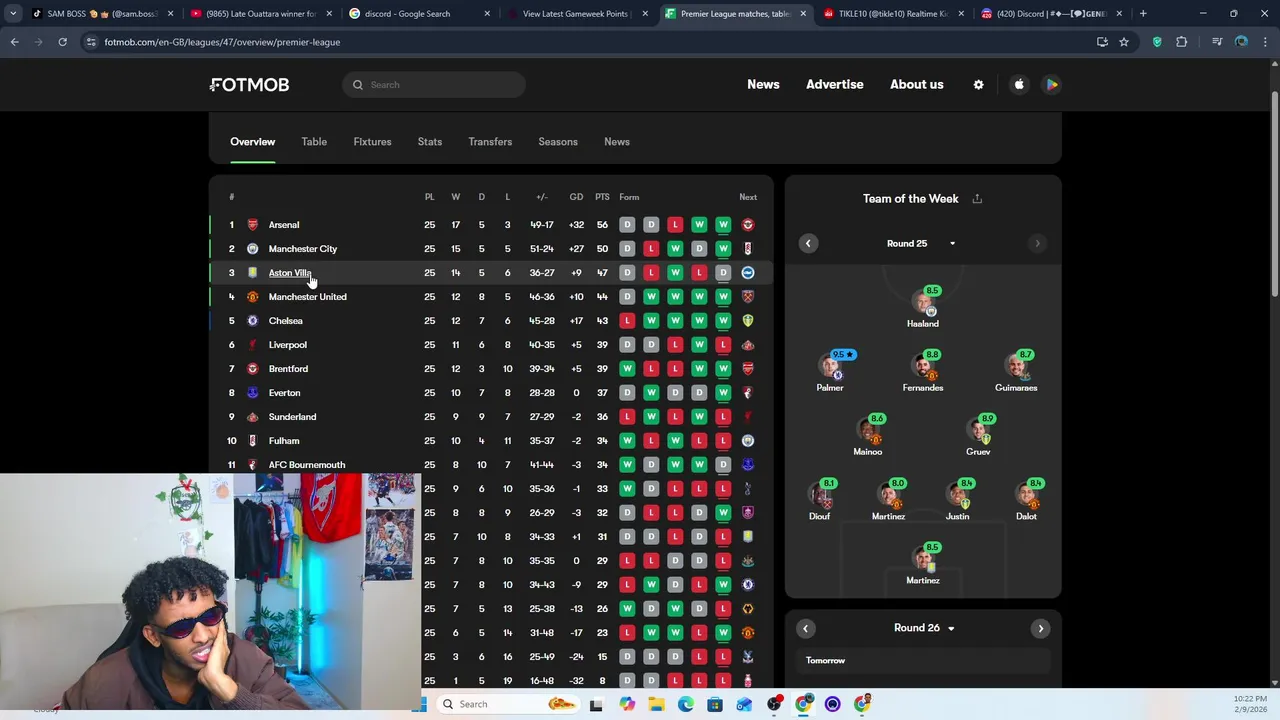Click Brentford's first W form badge
The height and width of the screenshot is (720, 1280).
click(x=627, y=369)
